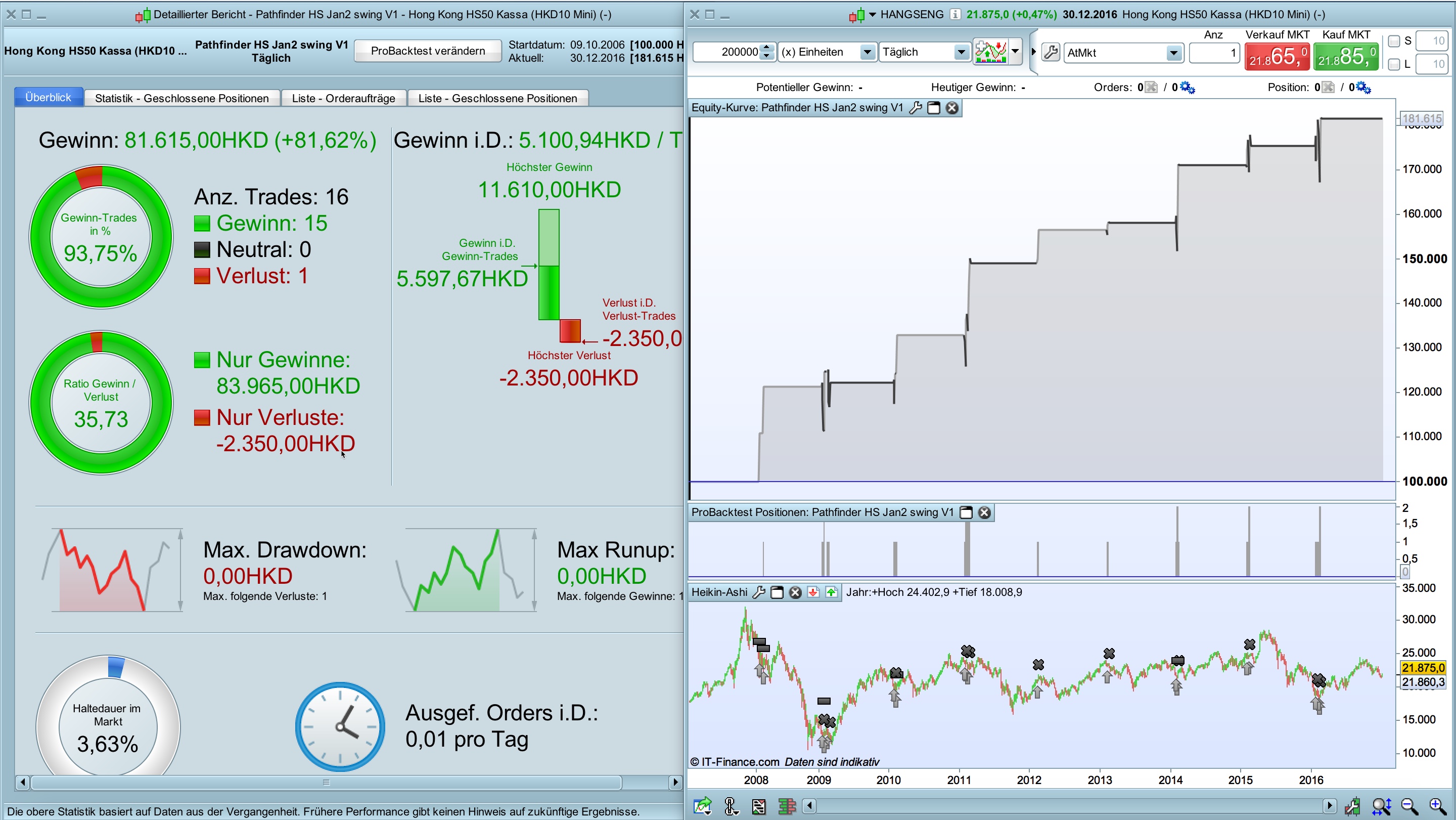
Task: Expand the (x) Einheiten dropdown
Action: (x=867, y=53)
